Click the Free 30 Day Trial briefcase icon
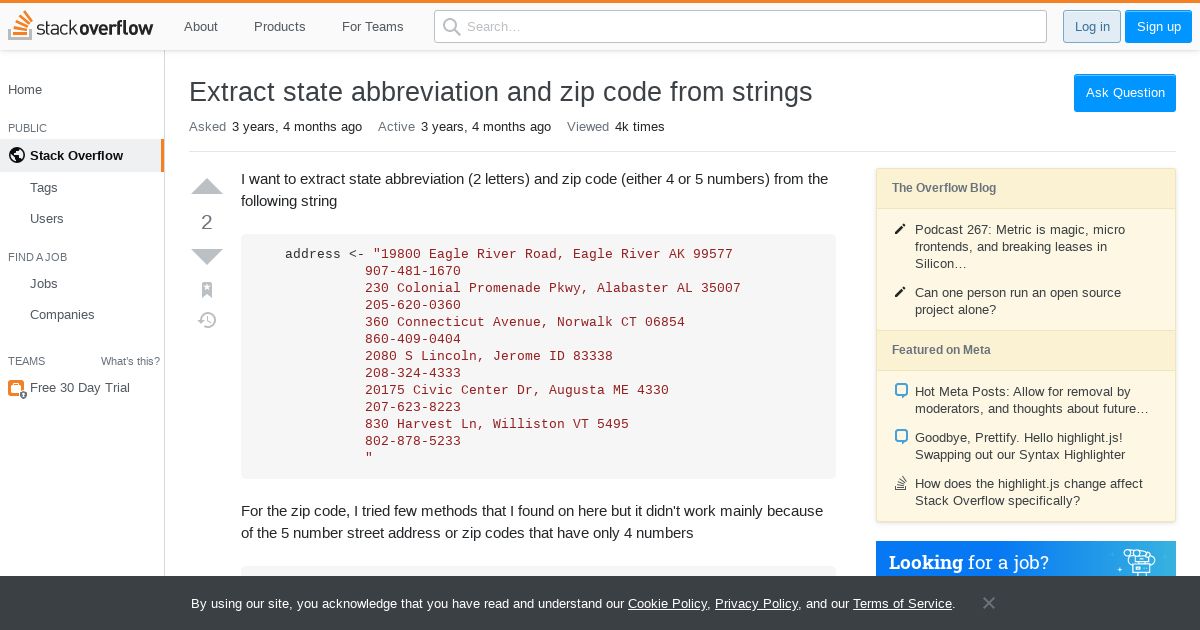1200x630 pixels. pos(16,388)
